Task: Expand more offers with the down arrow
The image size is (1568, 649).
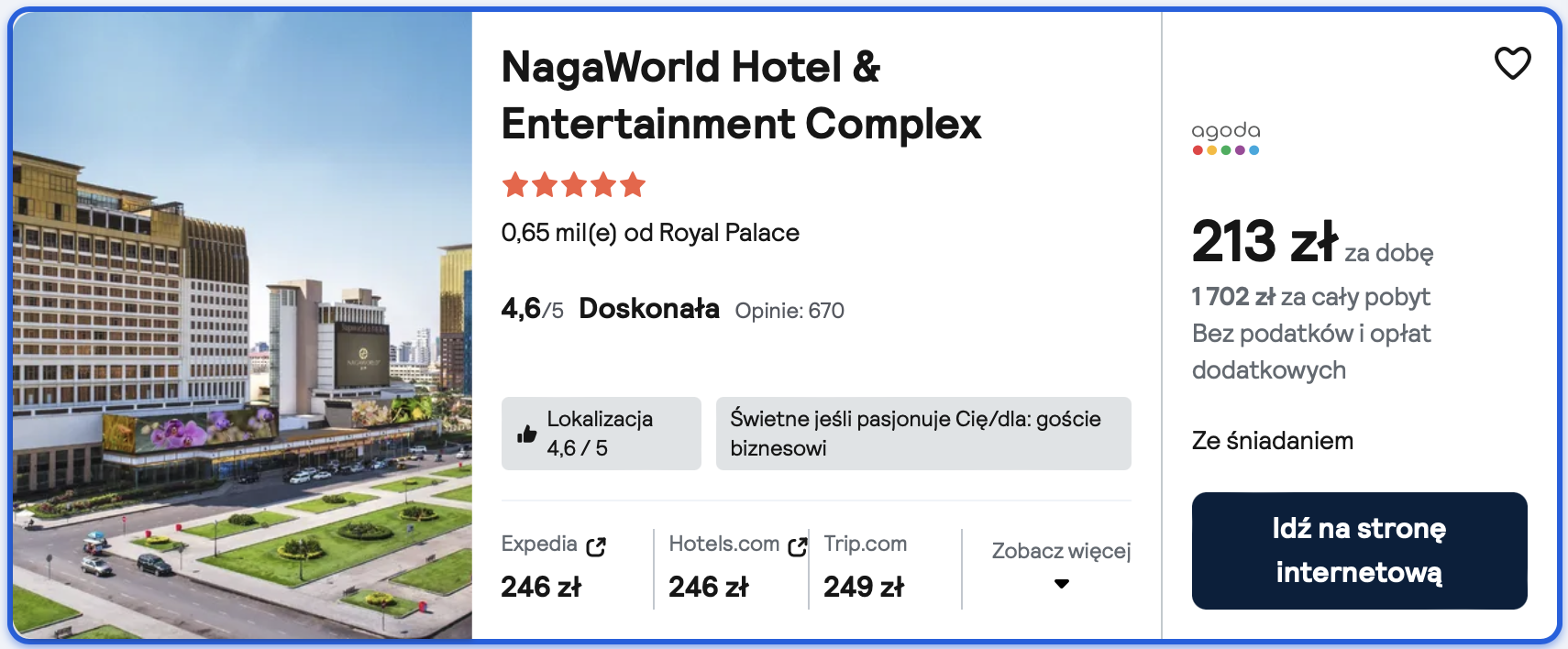Action: tap(1062, 584)
